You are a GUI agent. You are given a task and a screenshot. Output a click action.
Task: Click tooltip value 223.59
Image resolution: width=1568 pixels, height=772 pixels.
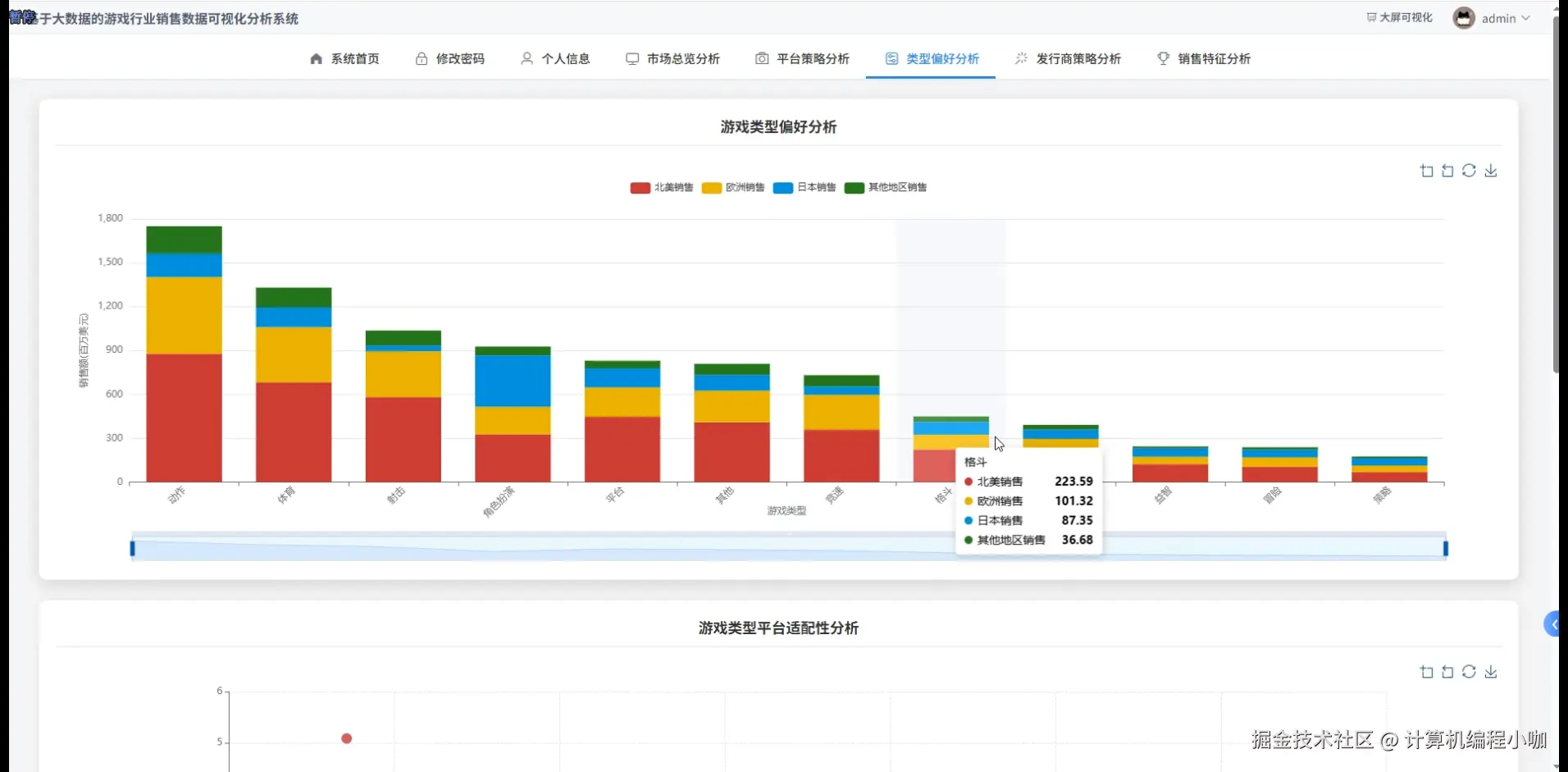1073,482
